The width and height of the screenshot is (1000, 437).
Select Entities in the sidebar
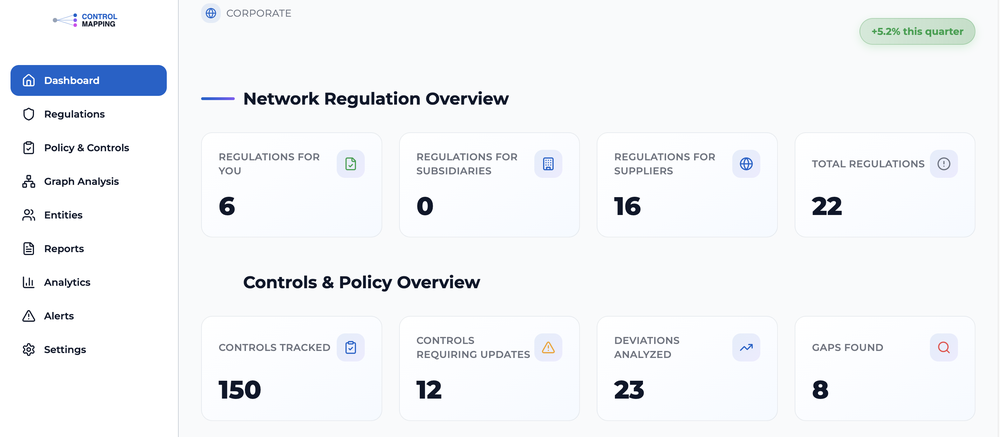[63, 215]
